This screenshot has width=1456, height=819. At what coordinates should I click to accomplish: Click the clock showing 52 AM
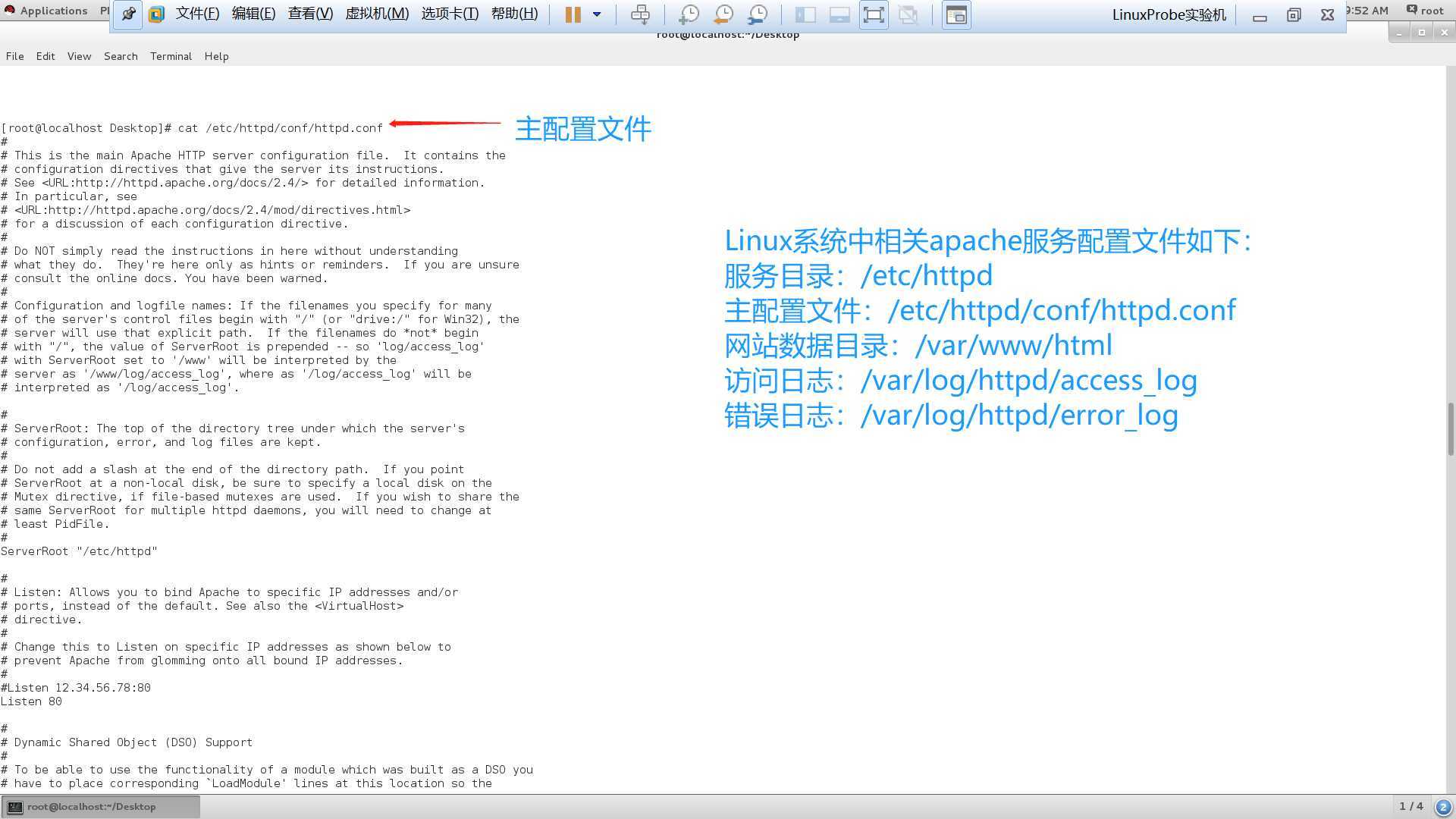click(x=1369, y=10)
